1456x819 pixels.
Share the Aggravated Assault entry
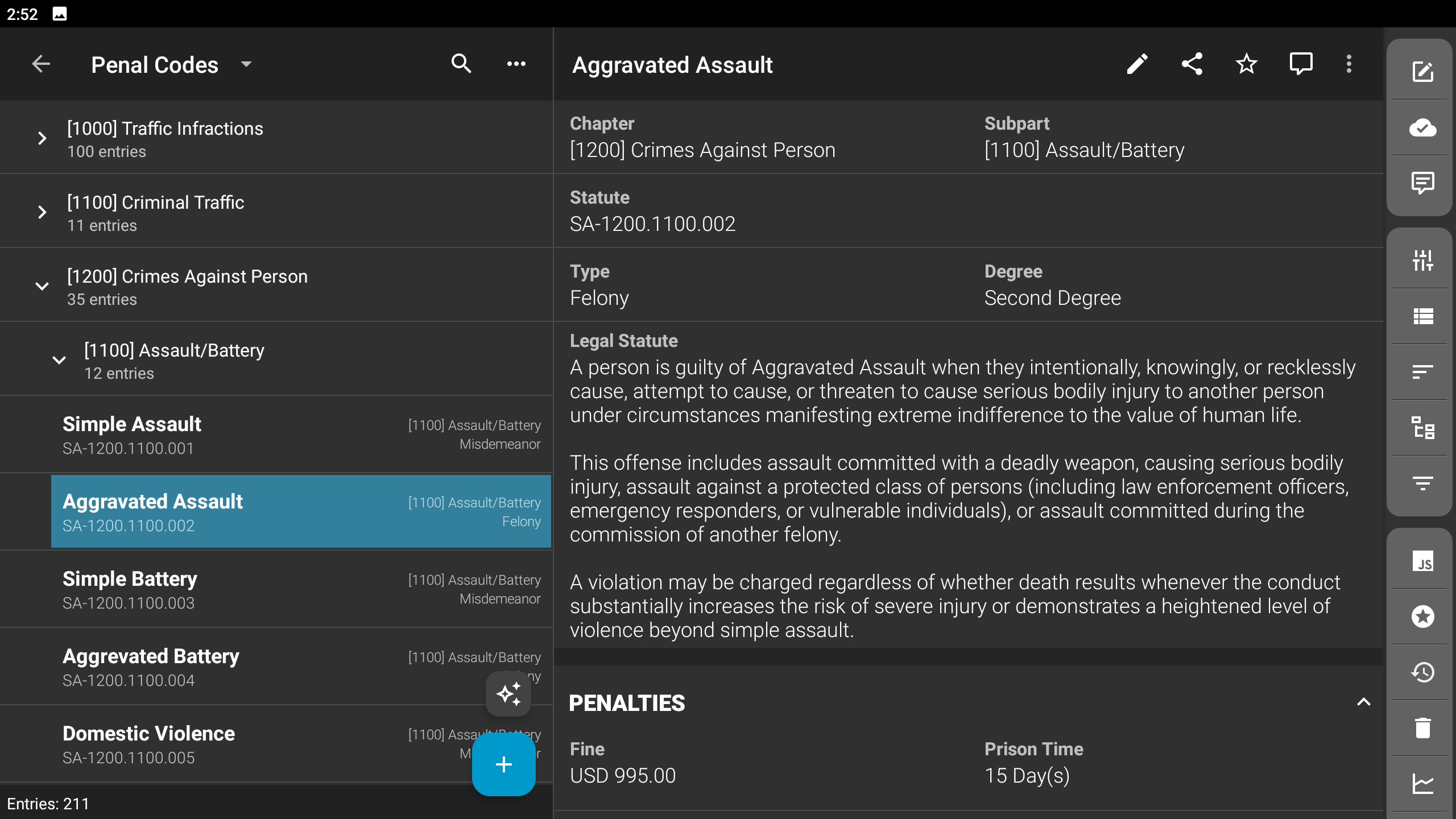click(1192, 64)
